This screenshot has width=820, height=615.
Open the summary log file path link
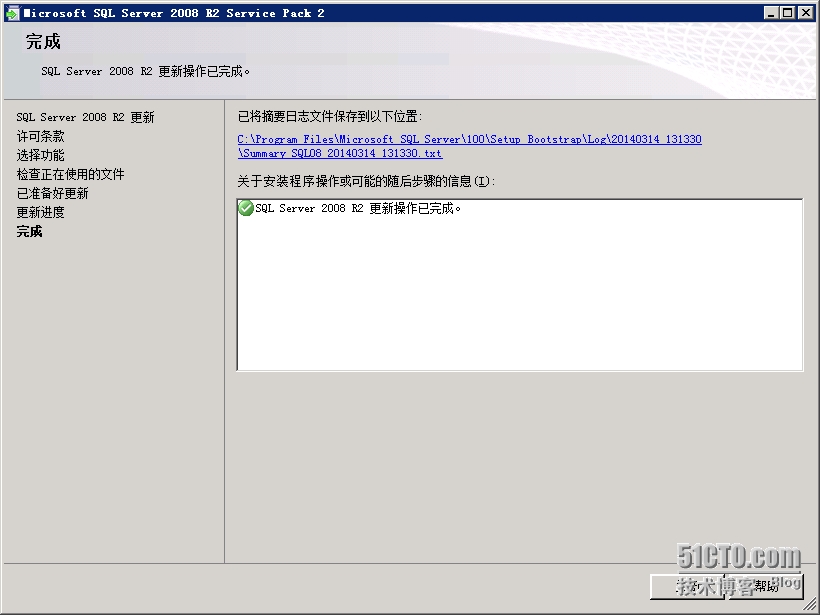pyautogui.click(x=469, y=146)
